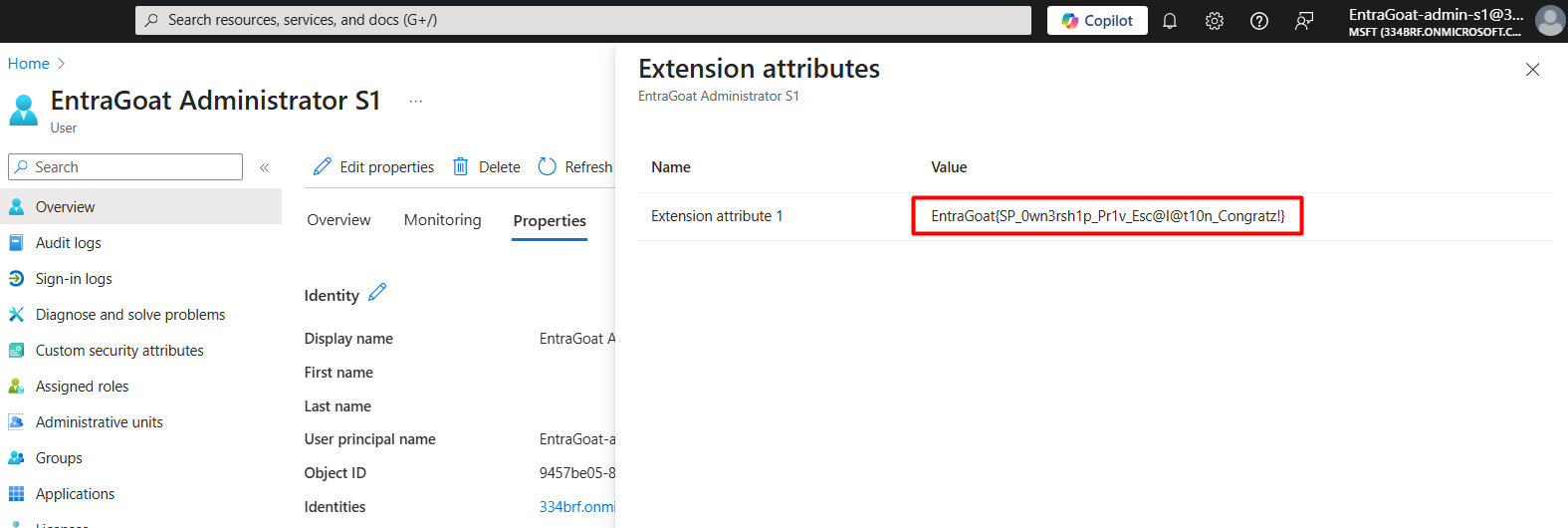Open the account avatar in top bar
1568x528 pixels.
pos(1550,21)
